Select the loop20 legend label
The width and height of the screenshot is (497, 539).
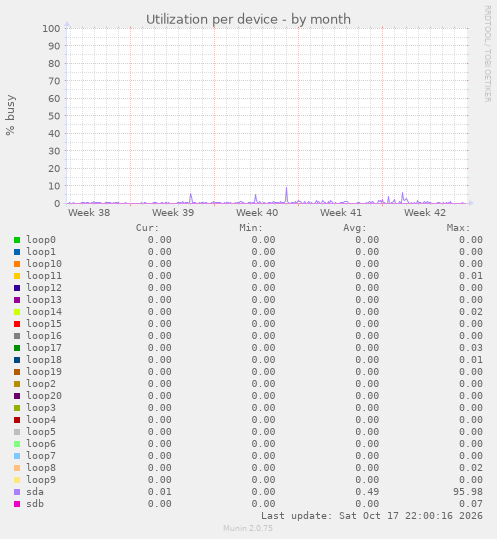44,396
